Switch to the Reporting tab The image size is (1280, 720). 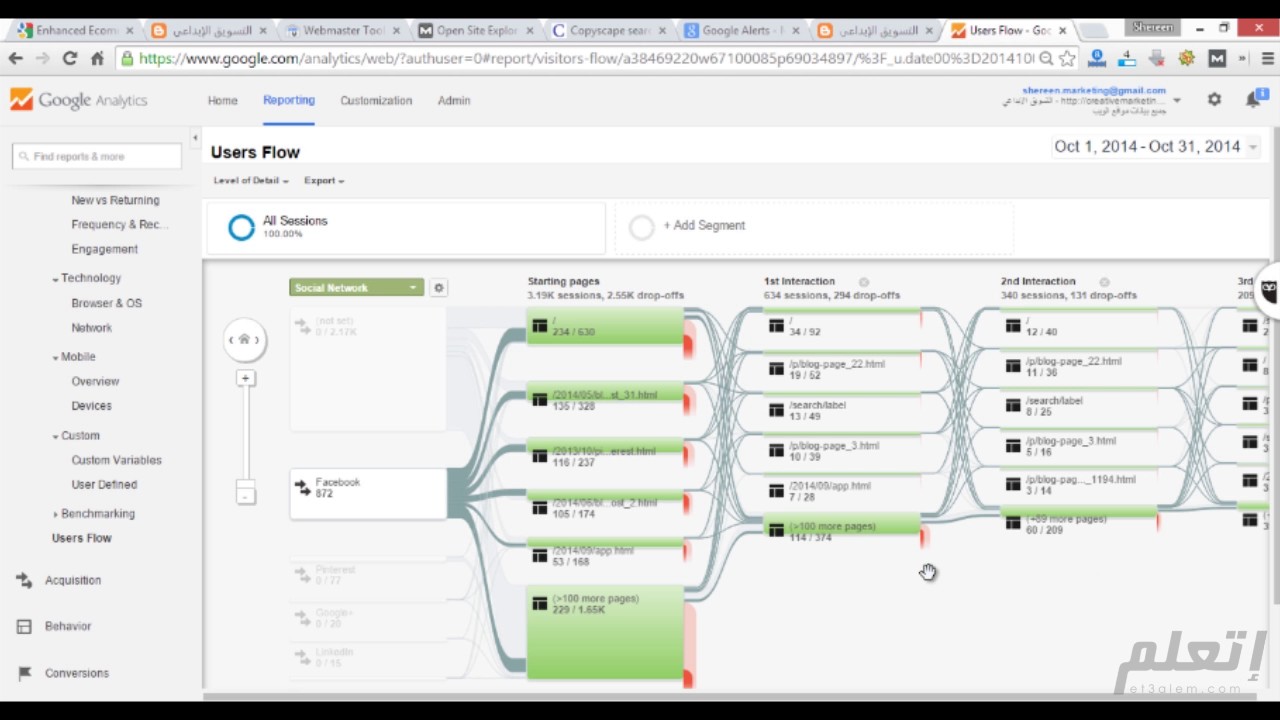point(289,101)
